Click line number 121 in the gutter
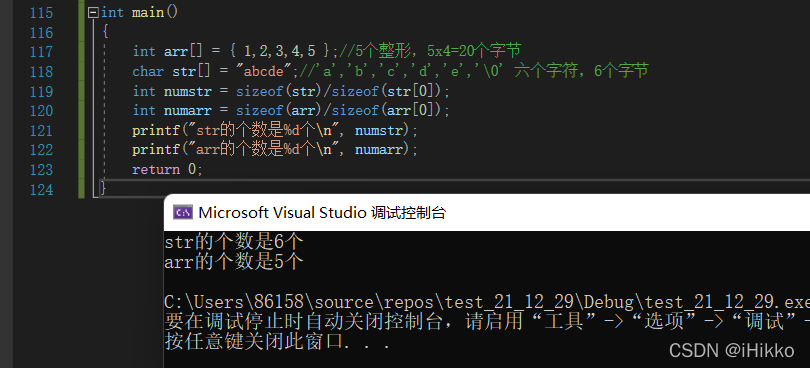Viewport: 810px width, 368px height. point(41,131)
